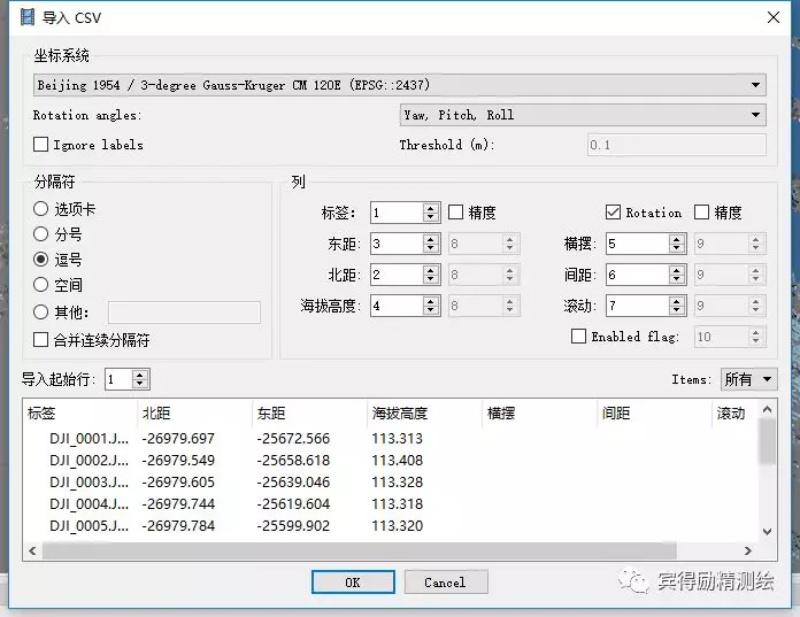Close the Import CSV dialog
The width and height of the screenshot is (800, 617).
[x=772, y=17]
